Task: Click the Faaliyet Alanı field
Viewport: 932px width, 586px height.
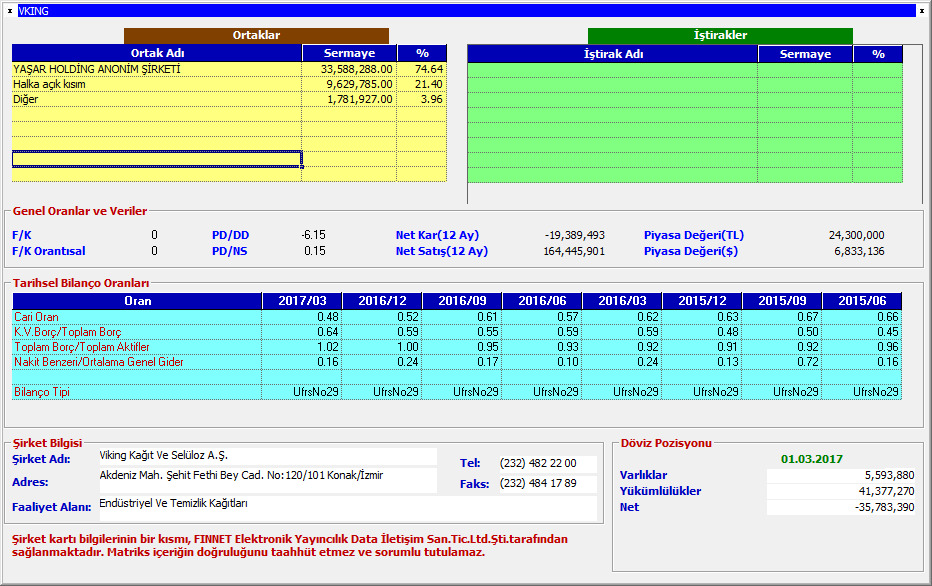Action: point(348,508)
